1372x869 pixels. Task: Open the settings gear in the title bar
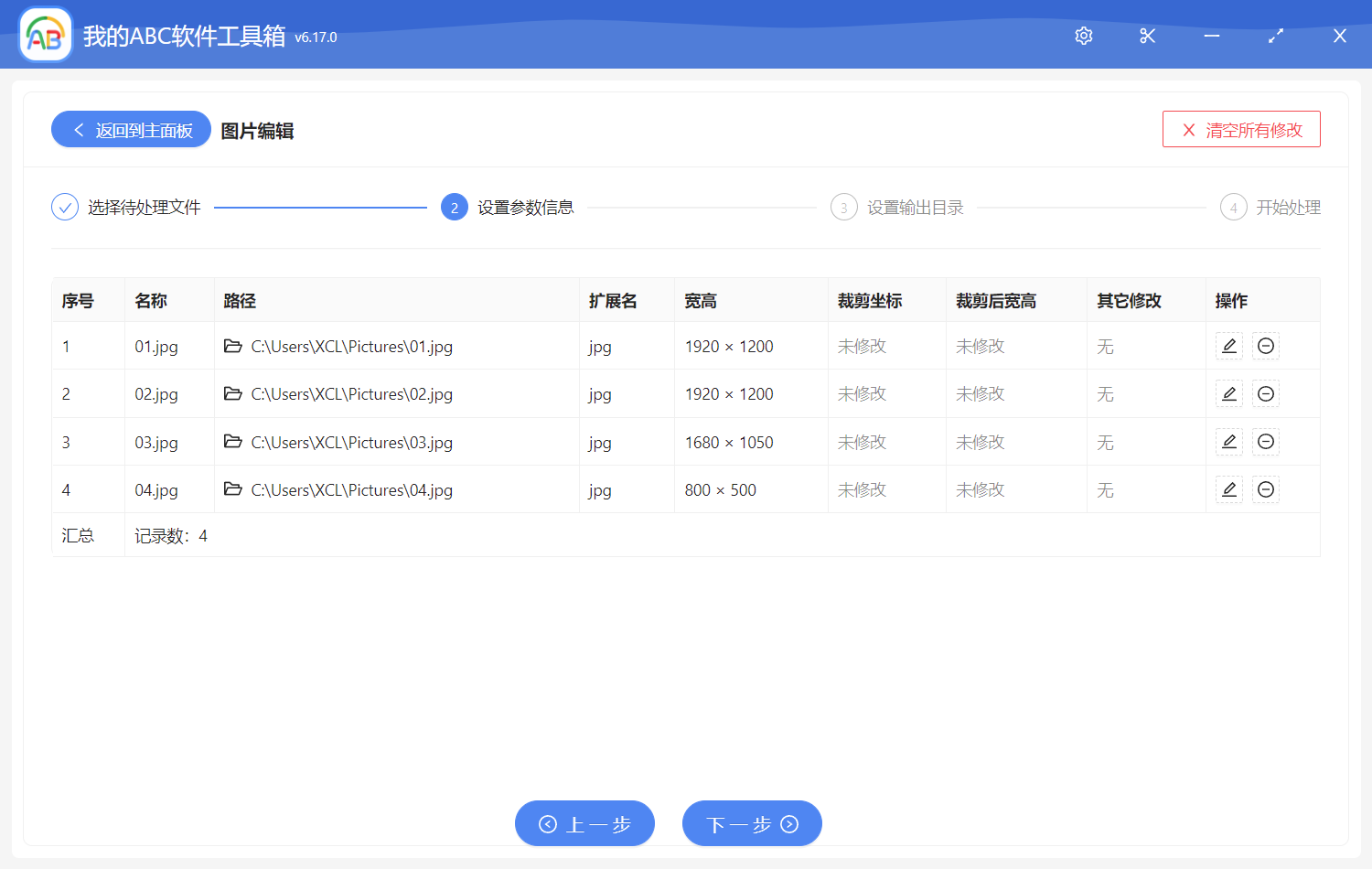(1083, 36)
